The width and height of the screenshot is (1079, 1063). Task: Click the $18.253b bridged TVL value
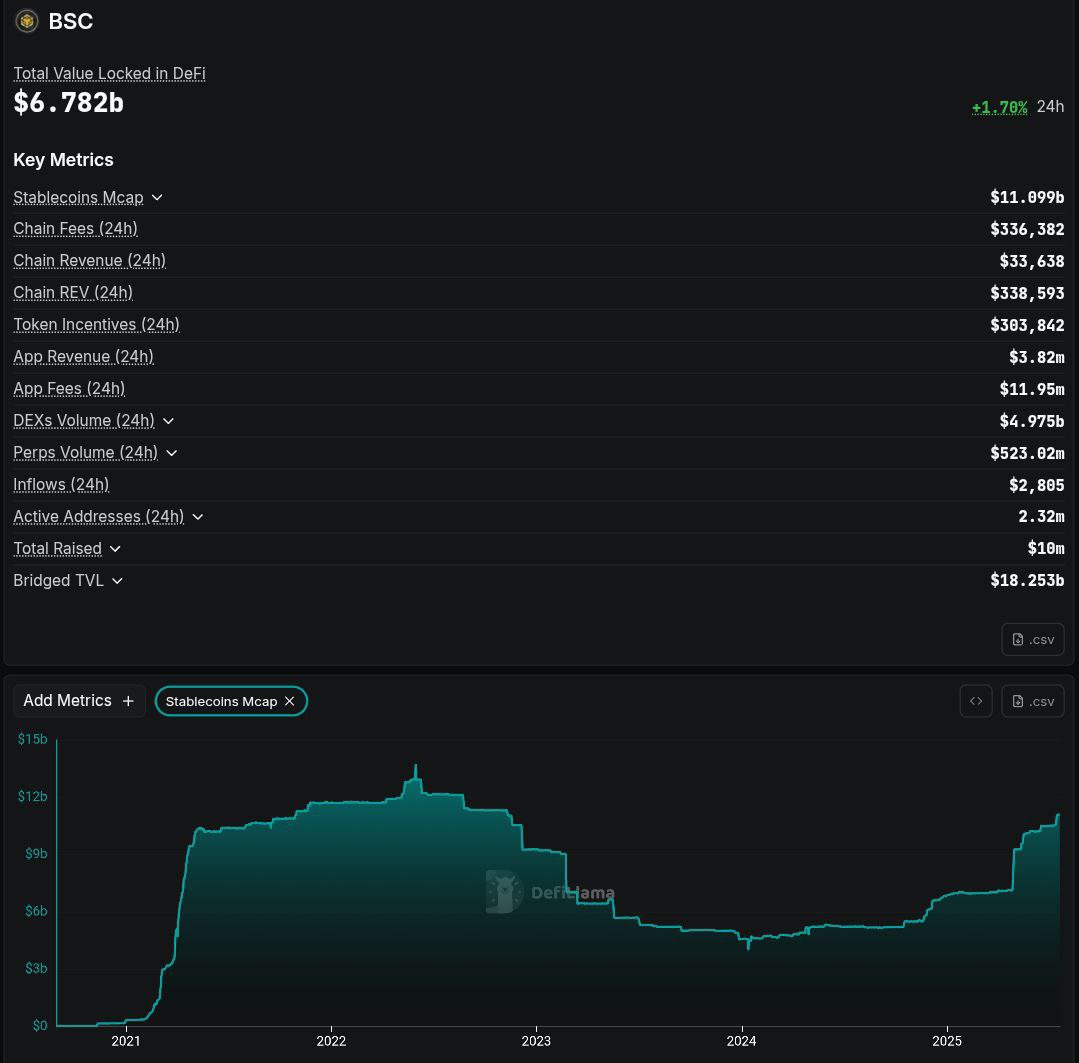(x=1027, y=581)
